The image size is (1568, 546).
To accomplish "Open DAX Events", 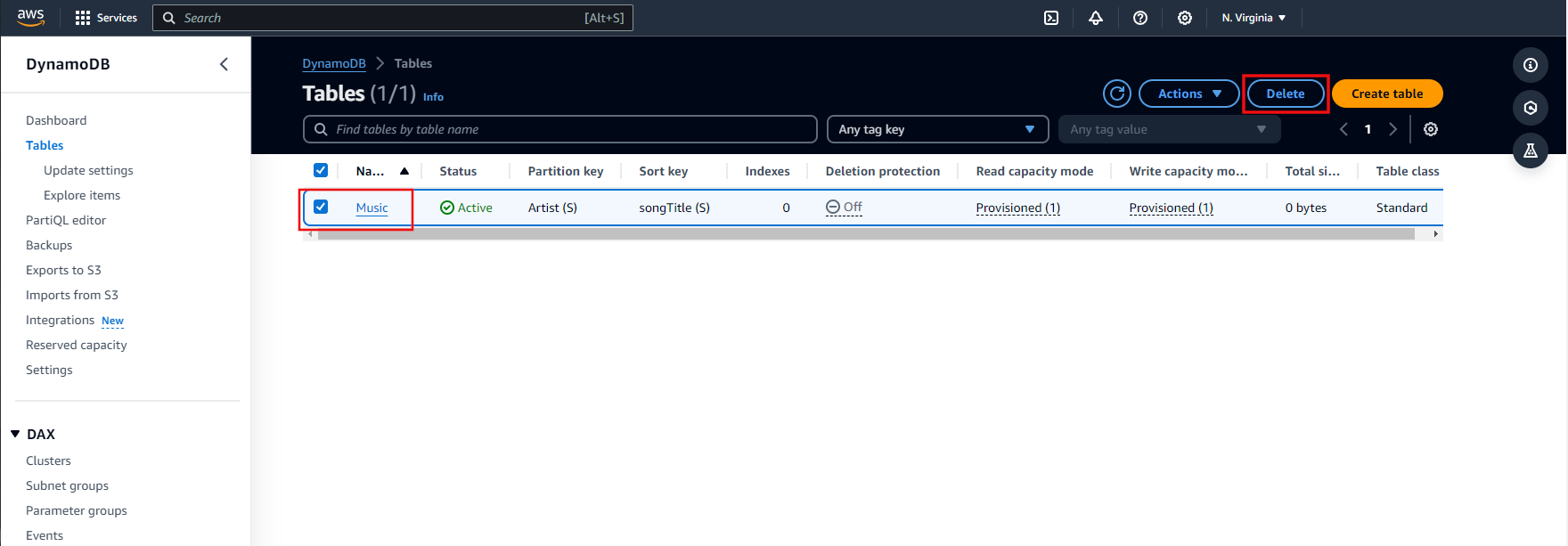I will tap(45, 535).
